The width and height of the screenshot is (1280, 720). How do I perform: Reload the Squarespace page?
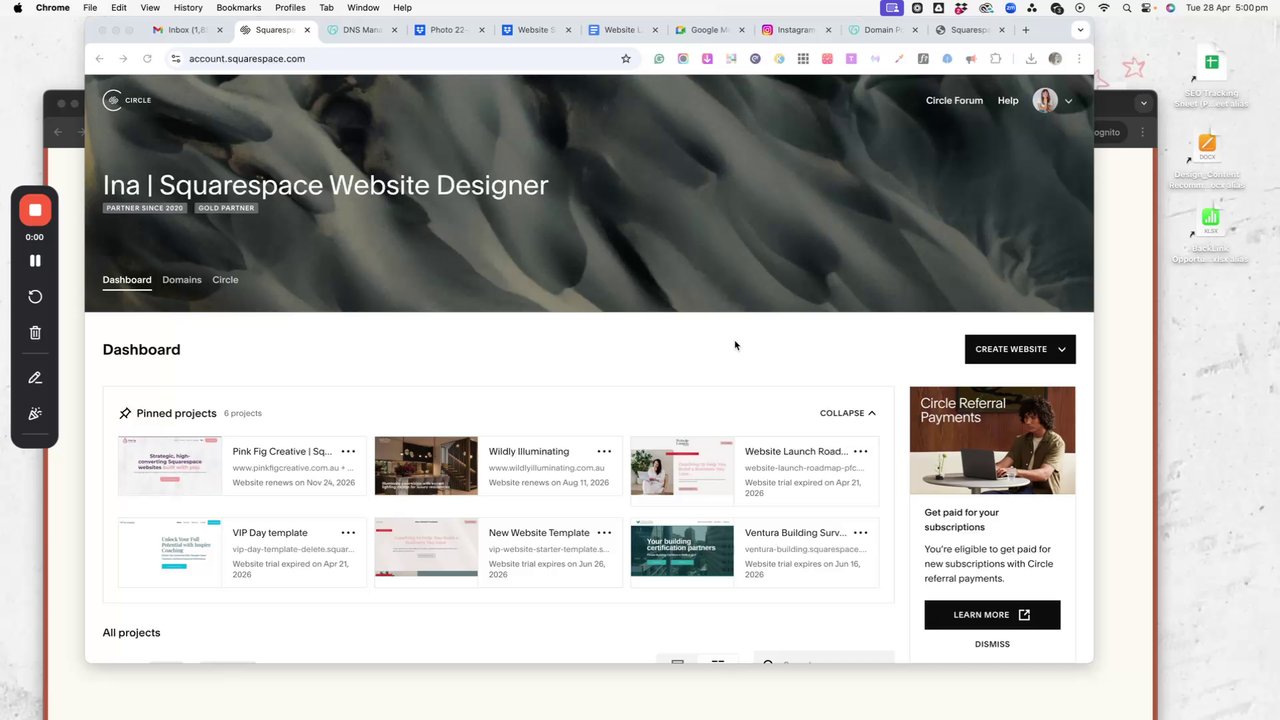click(x=147, y=59)
